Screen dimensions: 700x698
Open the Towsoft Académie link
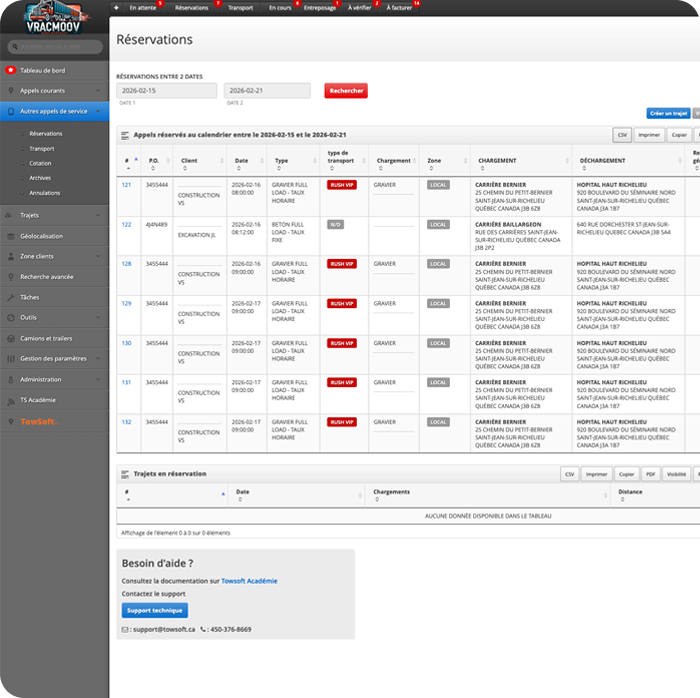(x=249, y=581)
